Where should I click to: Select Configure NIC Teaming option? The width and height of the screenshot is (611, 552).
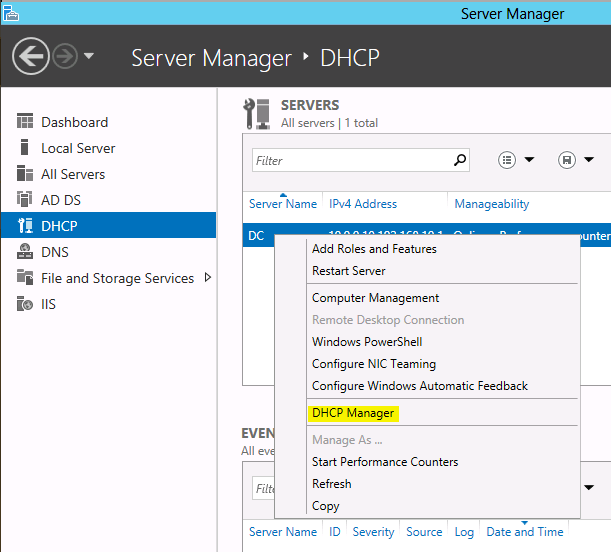[373, 364]
